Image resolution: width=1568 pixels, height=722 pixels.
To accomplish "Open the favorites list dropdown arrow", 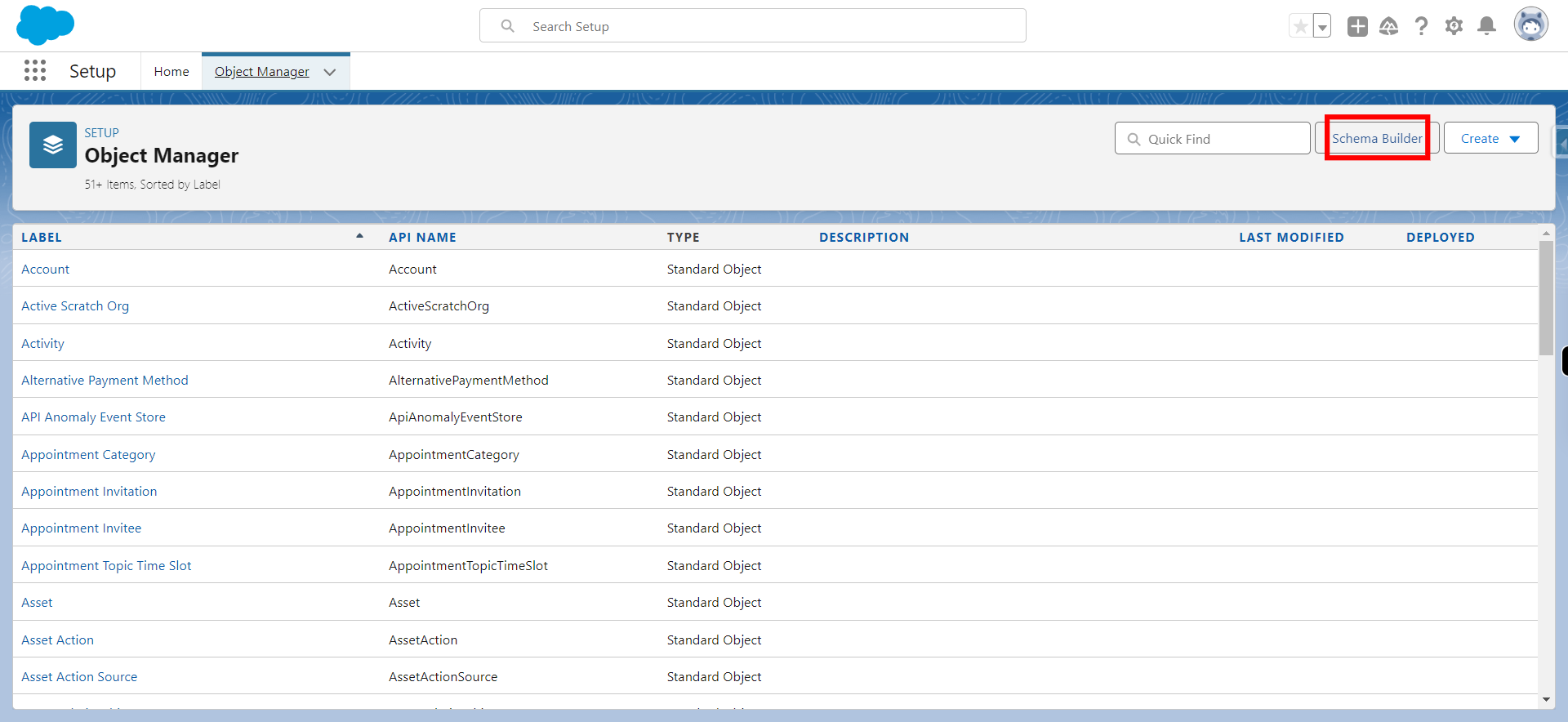I will 1321,26.
